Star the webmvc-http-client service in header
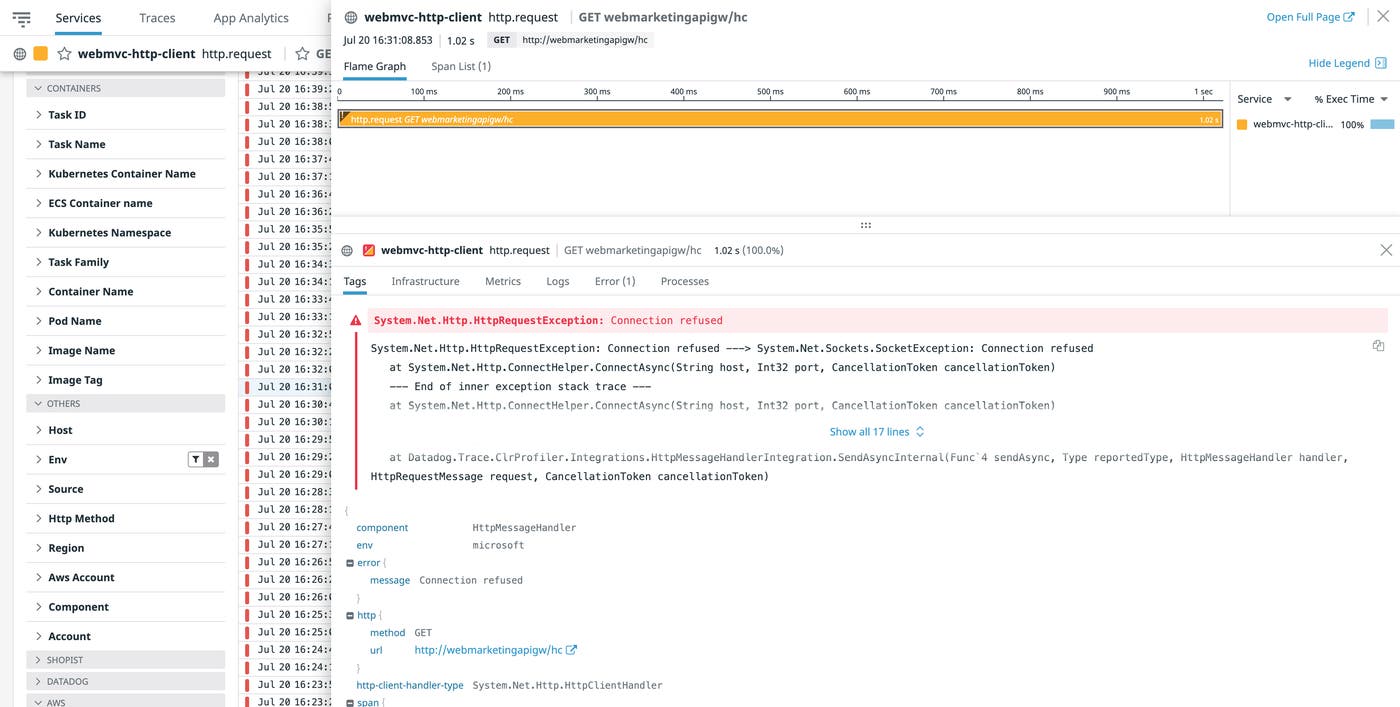The width and height of the screenshot is (1400, 707). [x=64, y=54]
